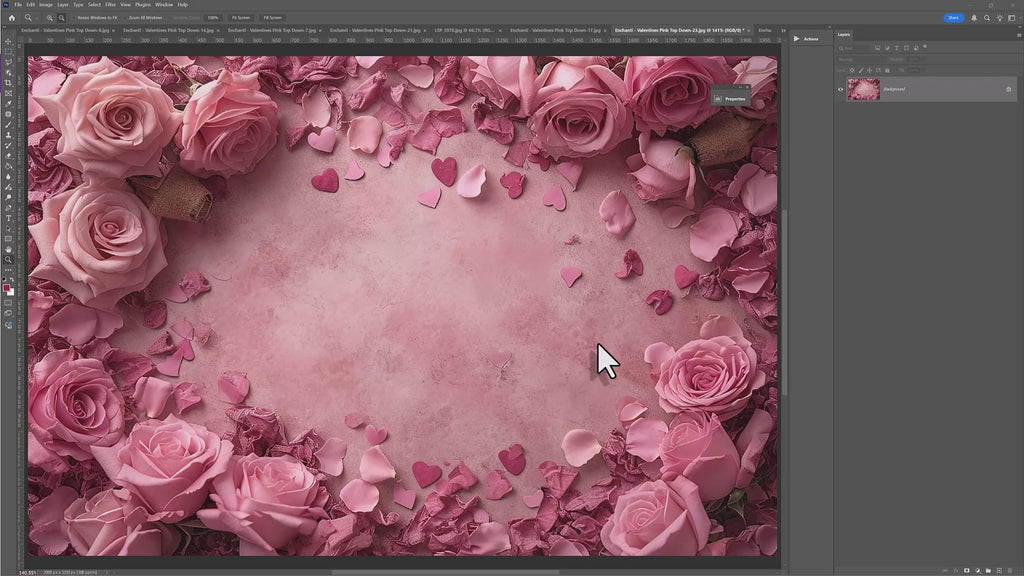Switch to Valentines Pink Top Down-17 tab
Viewport: 1024px width, 576px height.
555,30
